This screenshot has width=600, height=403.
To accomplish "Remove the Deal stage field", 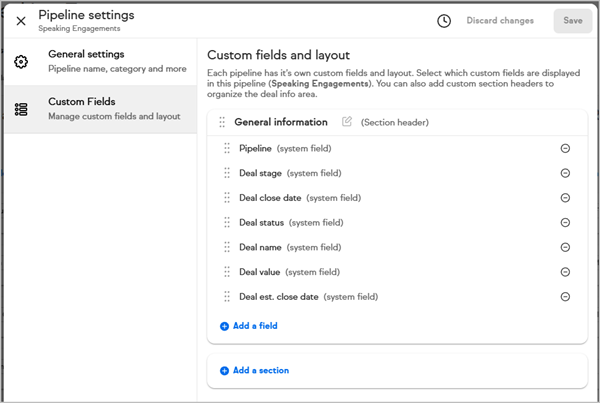I will 565,173.
